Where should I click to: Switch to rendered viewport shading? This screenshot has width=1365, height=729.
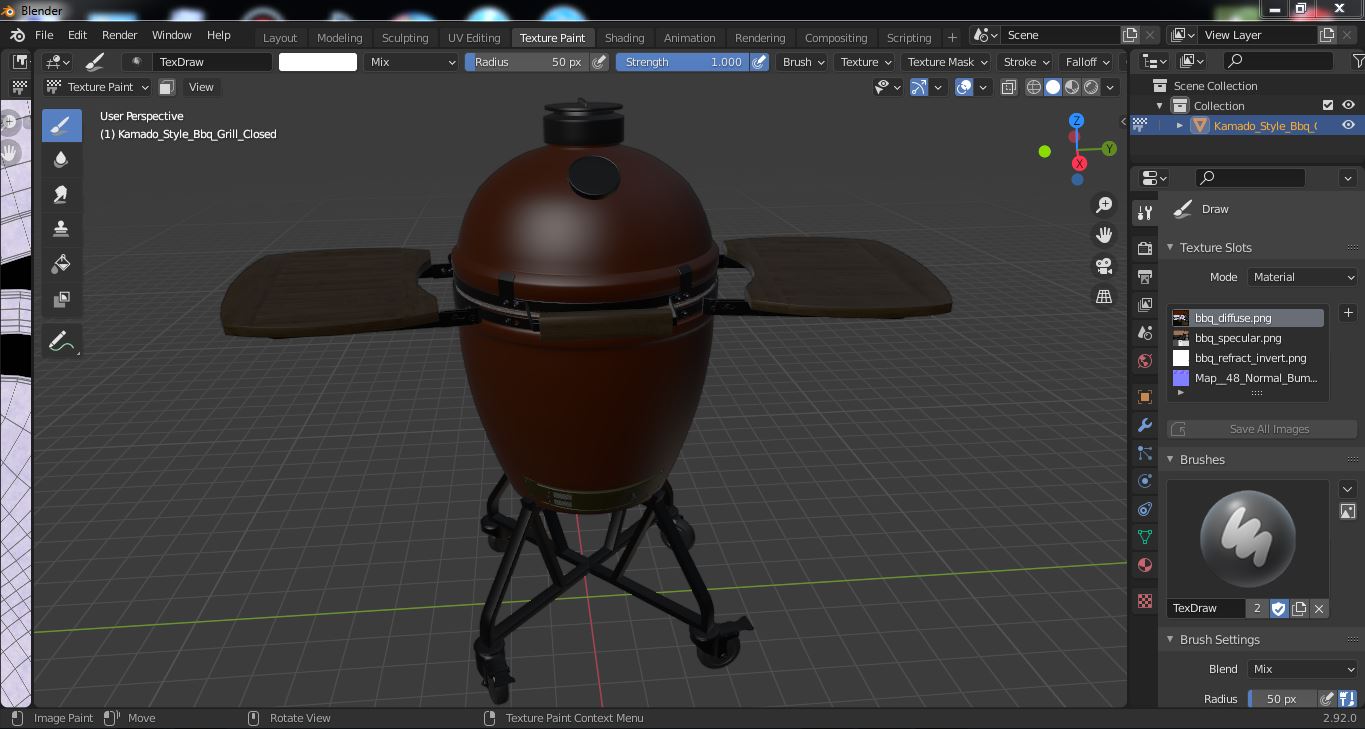click(1091, 87)
